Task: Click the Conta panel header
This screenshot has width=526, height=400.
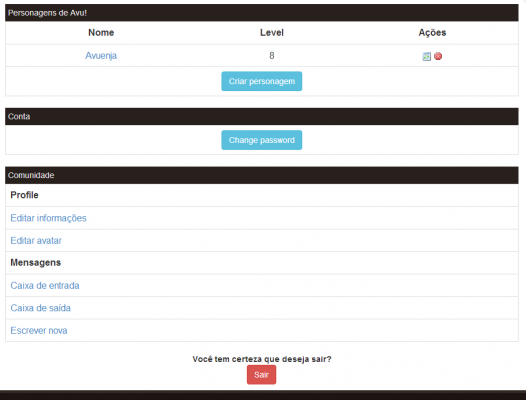Action: (x=262, y=116)
